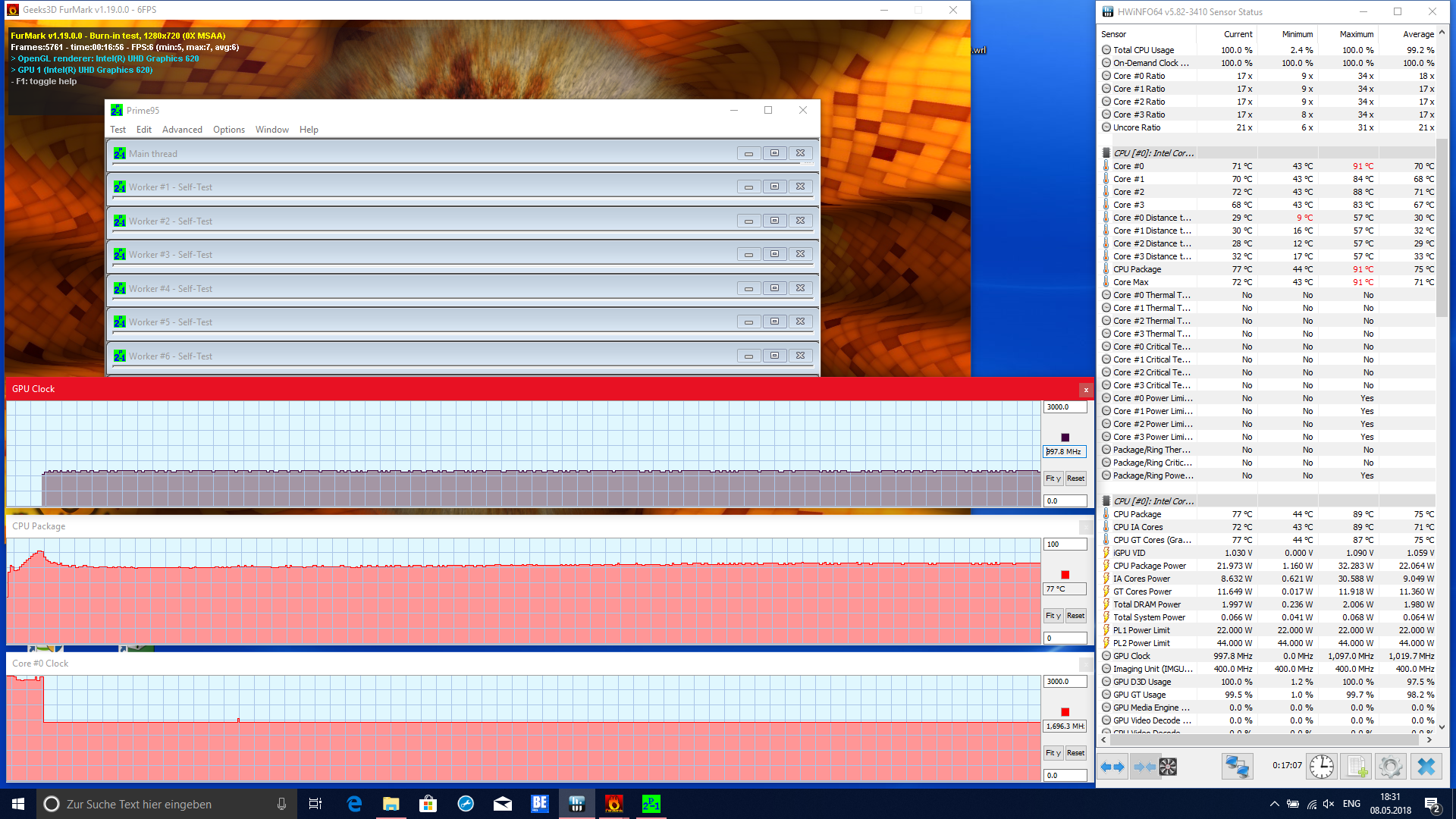Click the collapse columns arrows button in HWiNFO
The image size is (1456, 819).
1144,767
